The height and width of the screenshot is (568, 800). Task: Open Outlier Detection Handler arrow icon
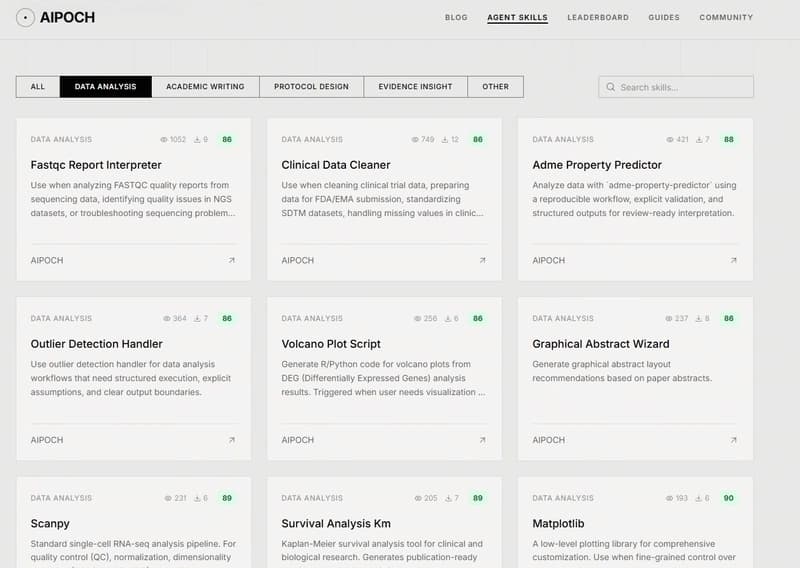[x=232, y=440]
